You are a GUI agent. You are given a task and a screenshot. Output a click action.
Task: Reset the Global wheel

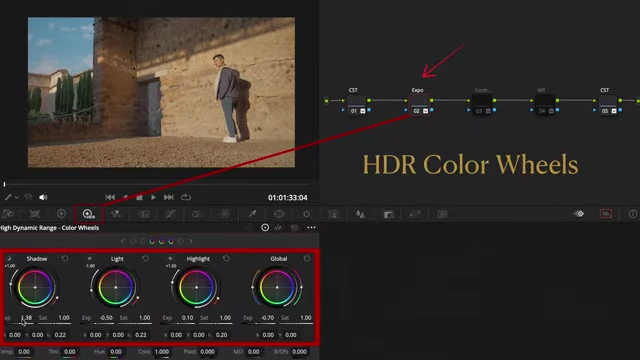point(307,258)
